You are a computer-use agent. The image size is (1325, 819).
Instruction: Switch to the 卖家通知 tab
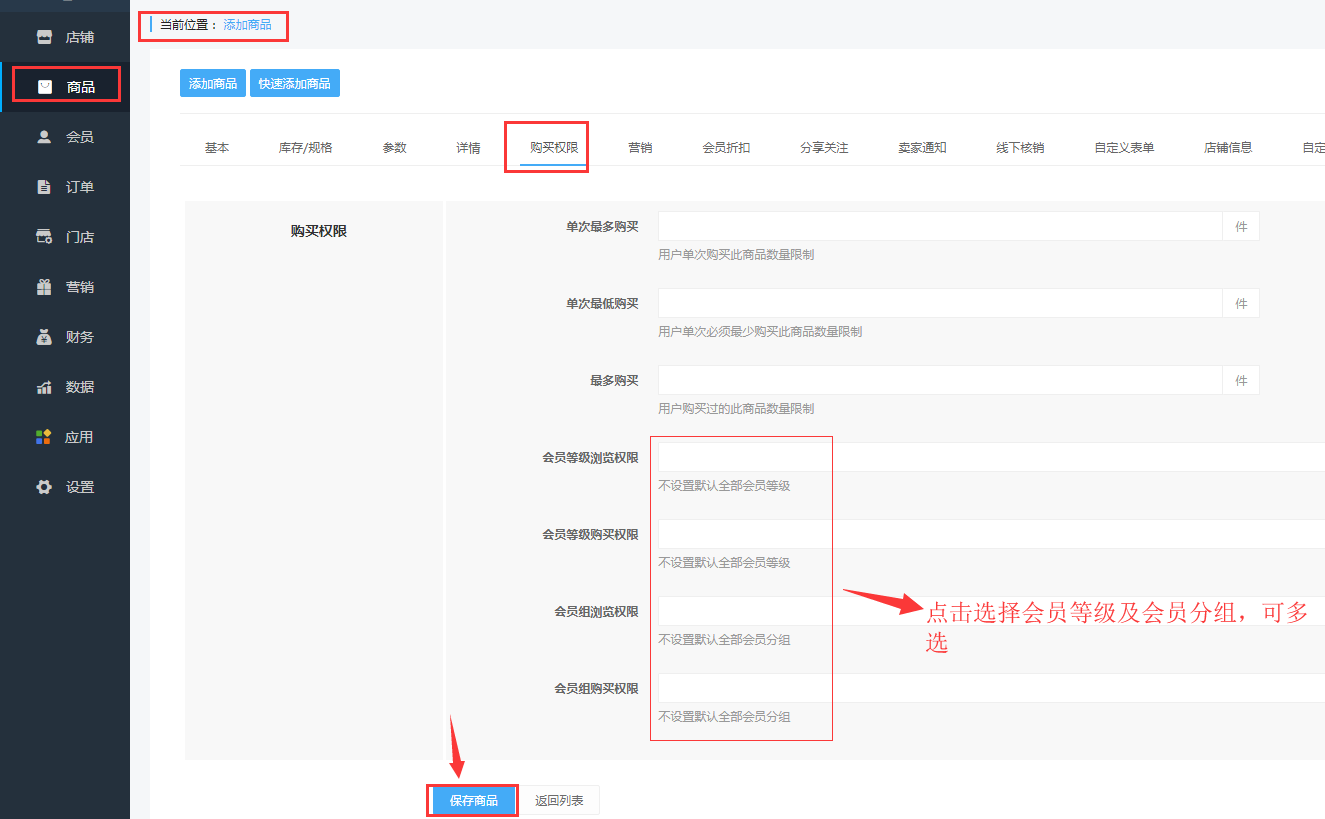tap(922, 147)
